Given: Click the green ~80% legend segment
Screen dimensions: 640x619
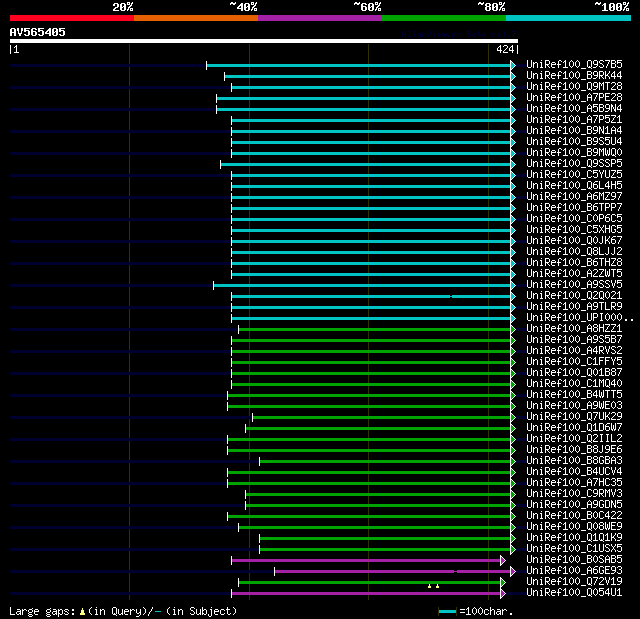Looking at the screenshot, I should point(444,18).
